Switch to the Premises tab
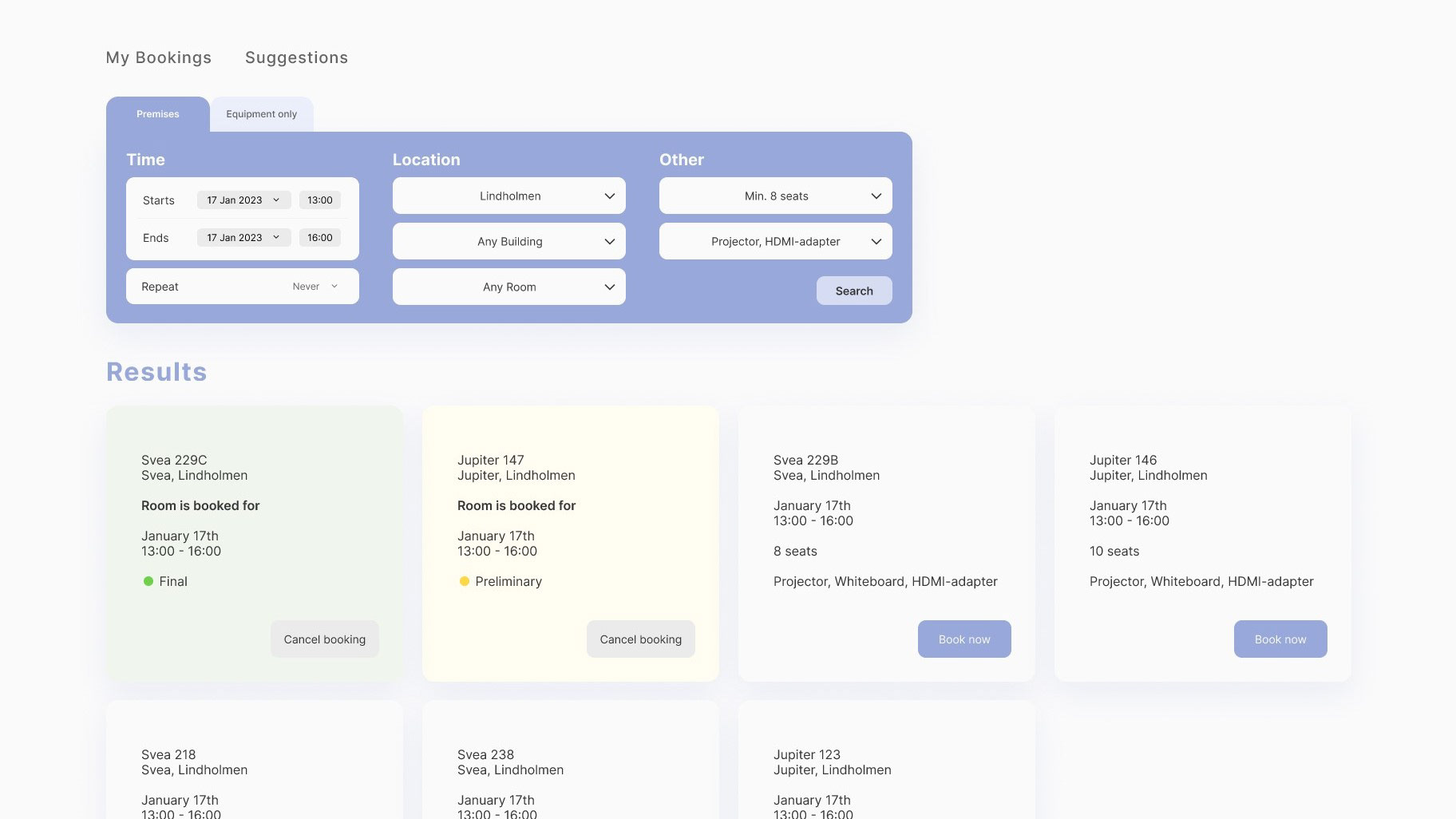The image size is (1456, 819). click(158, 114)
